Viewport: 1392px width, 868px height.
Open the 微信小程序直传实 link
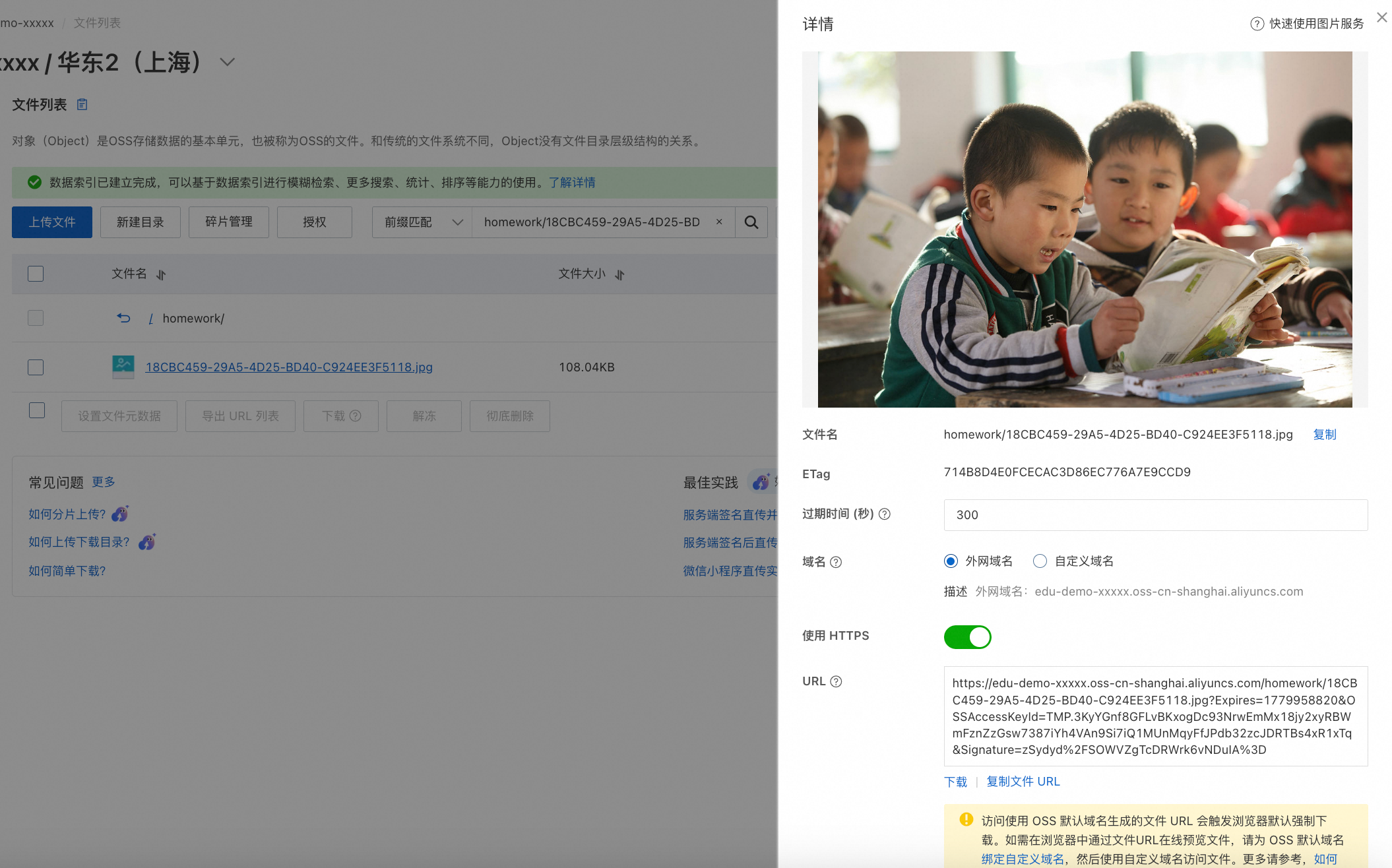tap(730, 571)
